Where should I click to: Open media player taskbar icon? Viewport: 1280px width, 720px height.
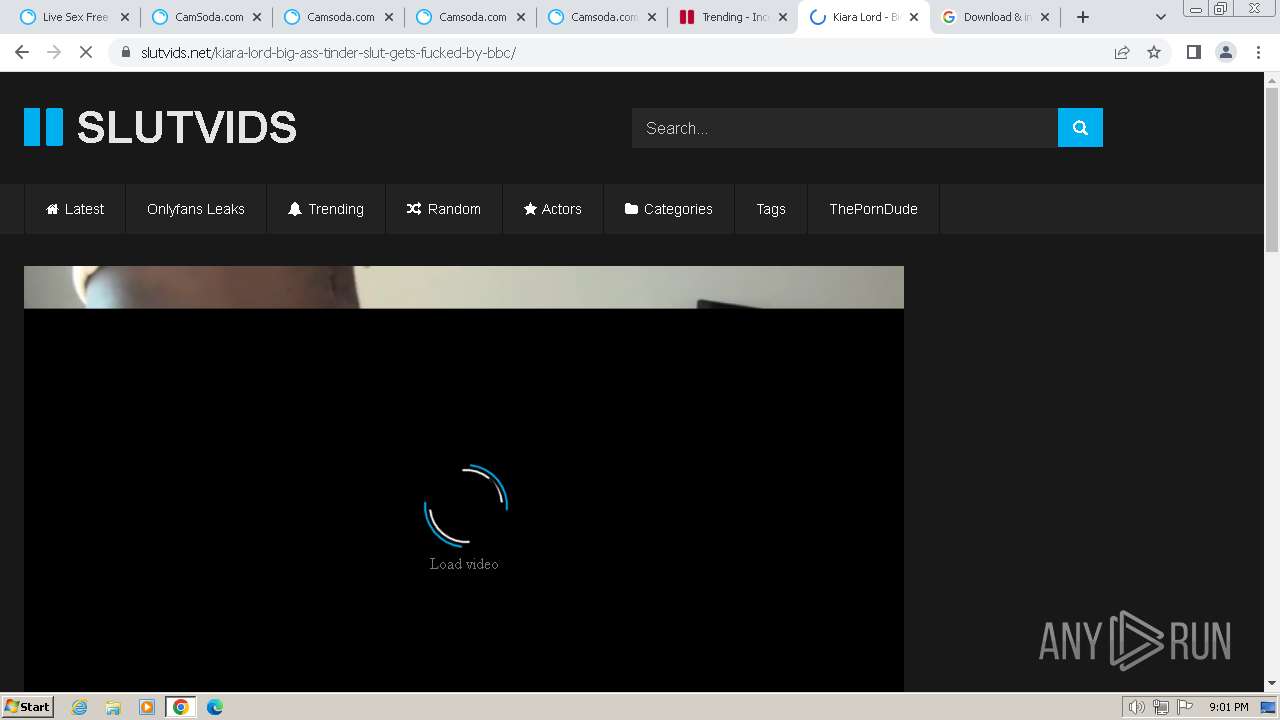pos(147,707)
